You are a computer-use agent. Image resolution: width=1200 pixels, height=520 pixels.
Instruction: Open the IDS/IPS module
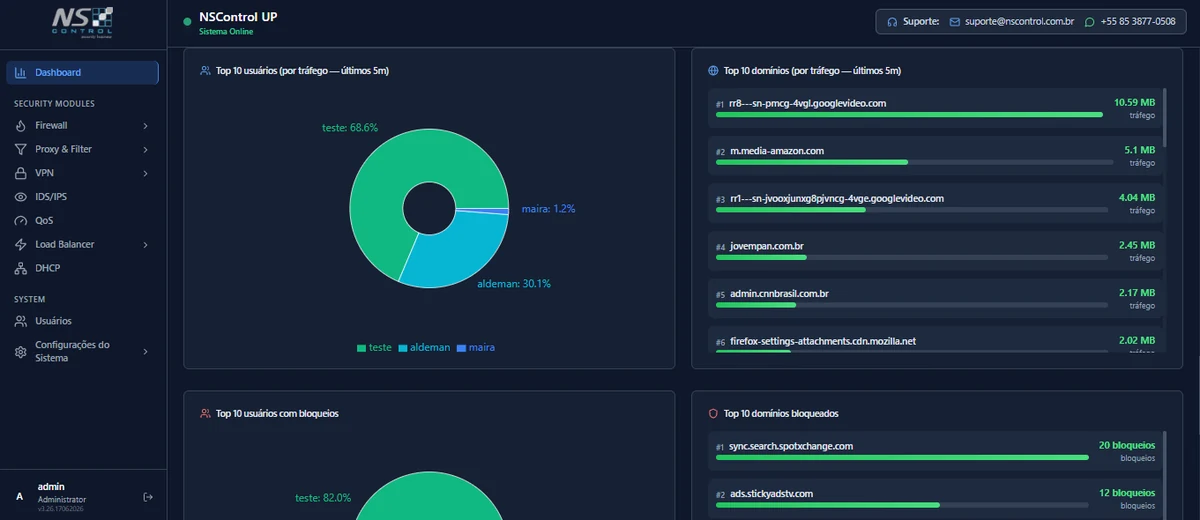(83, 197)
